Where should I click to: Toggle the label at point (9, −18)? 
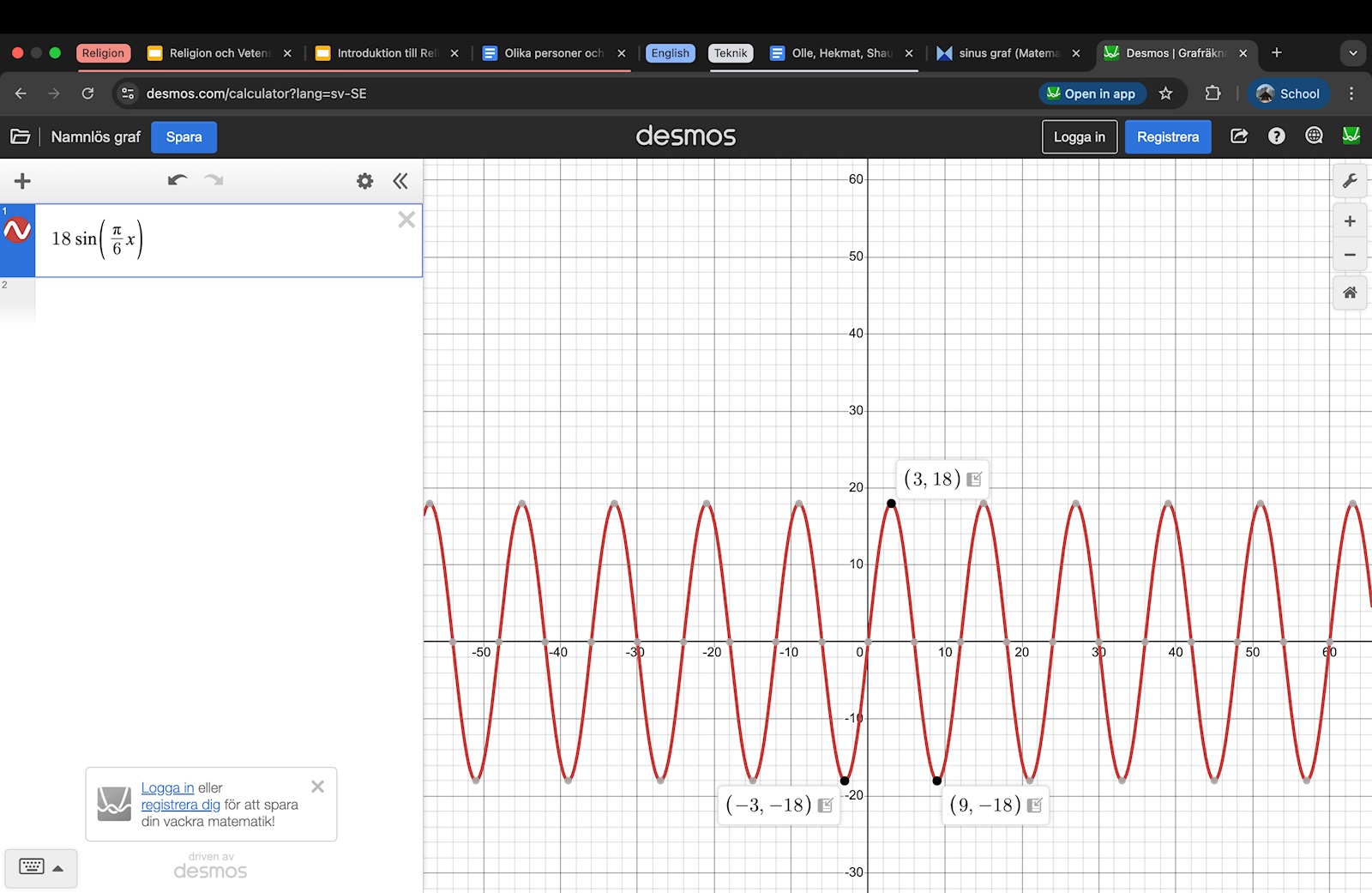1035,806
